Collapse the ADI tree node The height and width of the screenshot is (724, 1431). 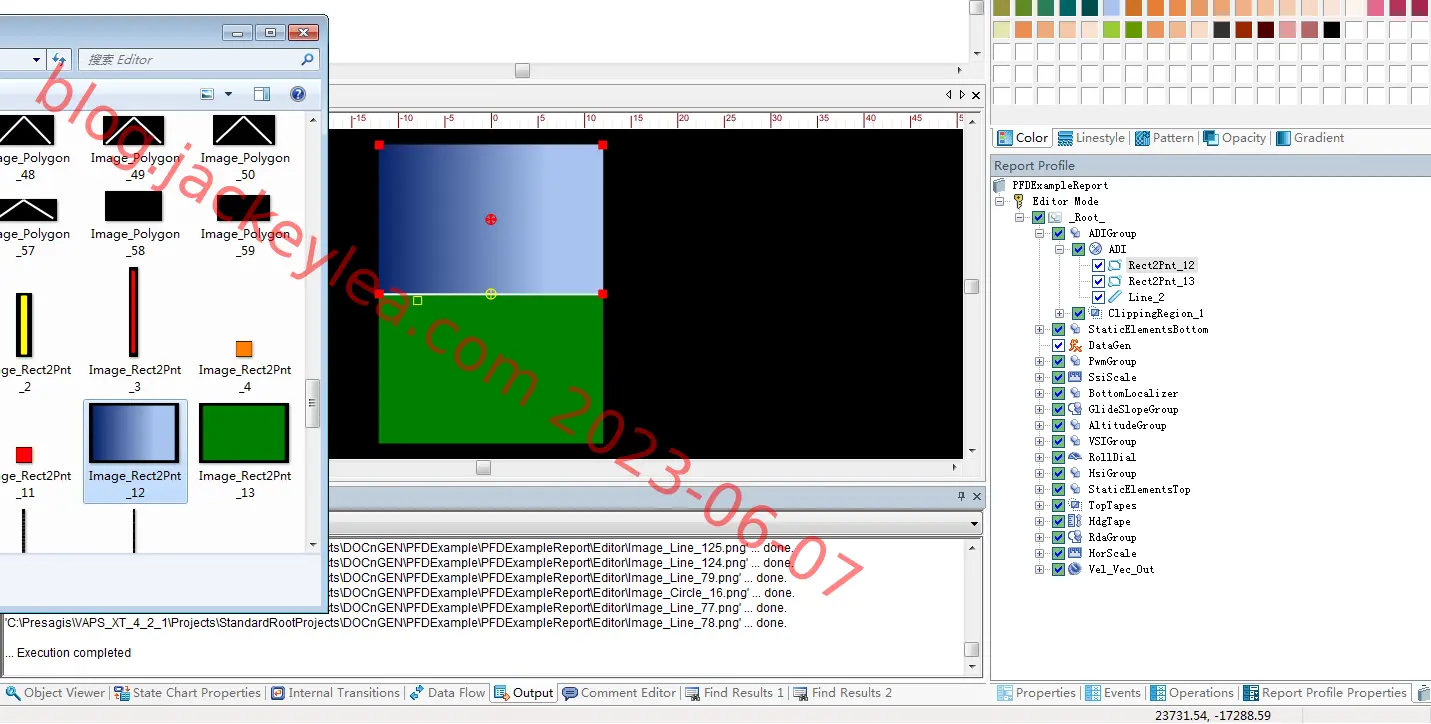click(x=1059, y=249)
